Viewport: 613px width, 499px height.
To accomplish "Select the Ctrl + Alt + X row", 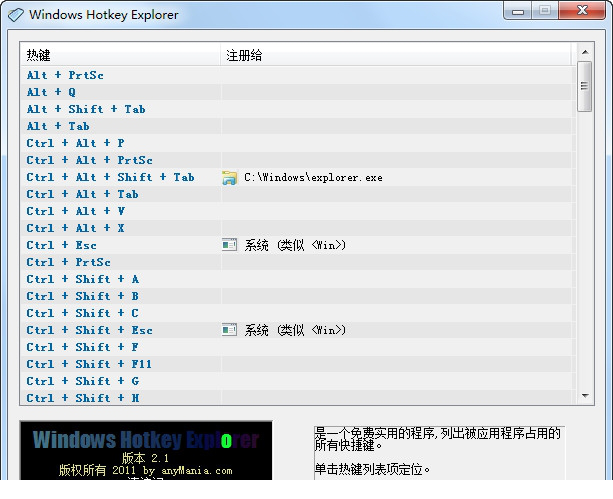I will pos(298,228).
